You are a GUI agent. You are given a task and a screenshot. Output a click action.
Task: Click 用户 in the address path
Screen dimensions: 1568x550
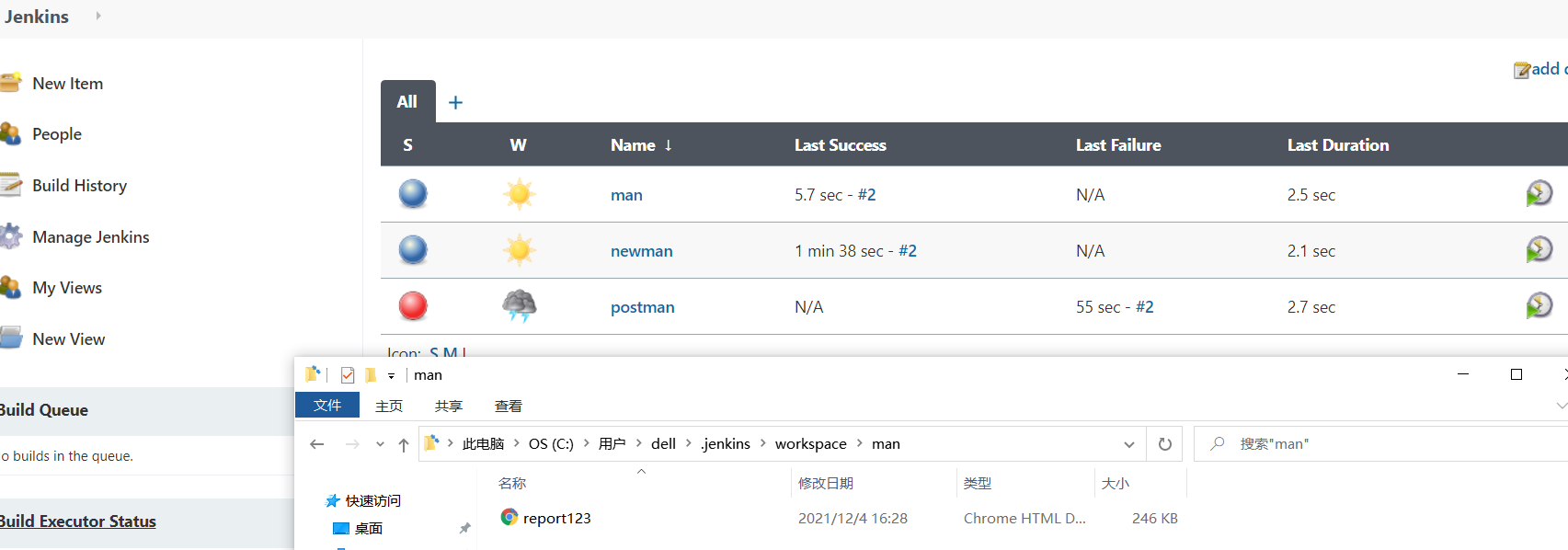[x=612, y=444]
